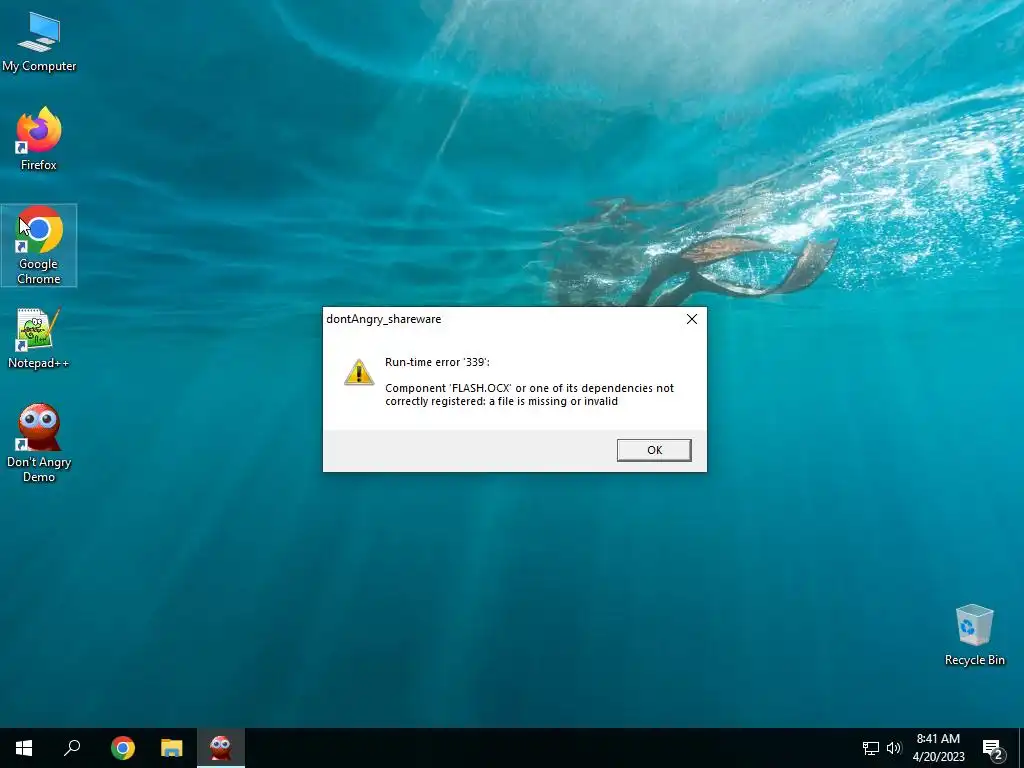The width and height of the screenshot is (1024, 768).
Task: Open taskbar search
Action: click(x=72, y=748)
